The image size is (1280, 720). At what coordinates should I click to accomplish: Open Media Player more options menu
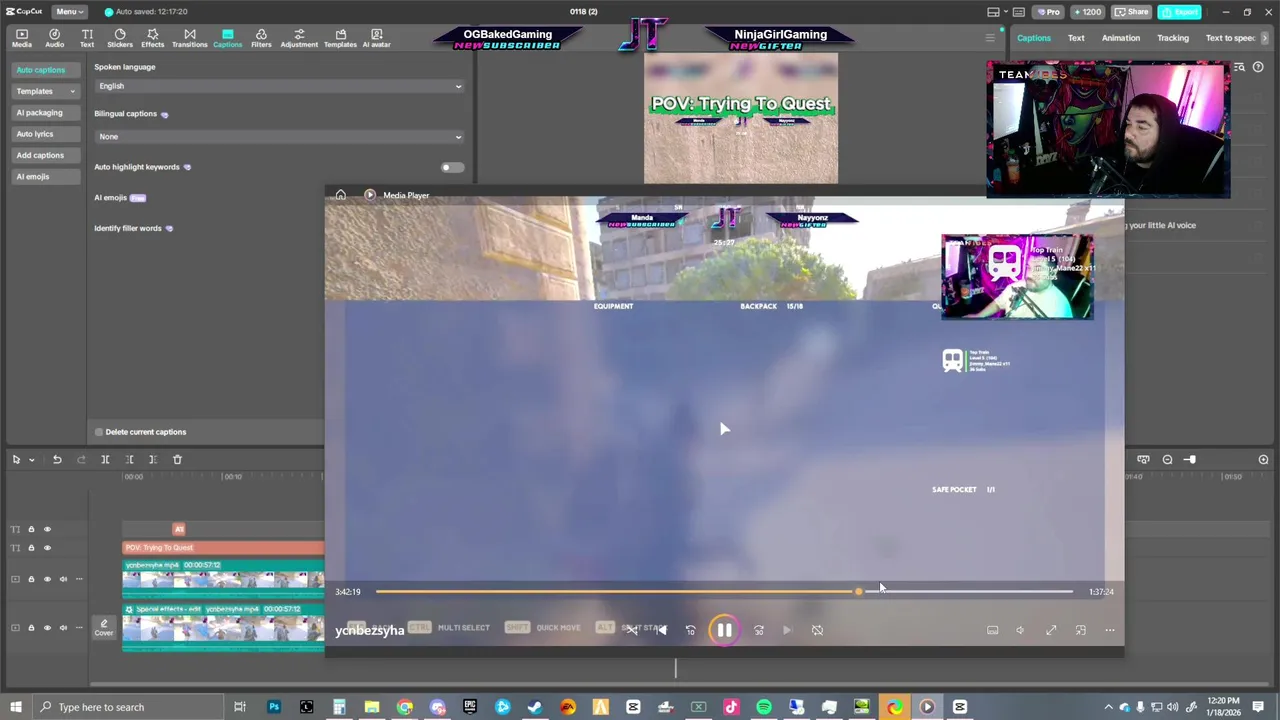[1110, 630]
